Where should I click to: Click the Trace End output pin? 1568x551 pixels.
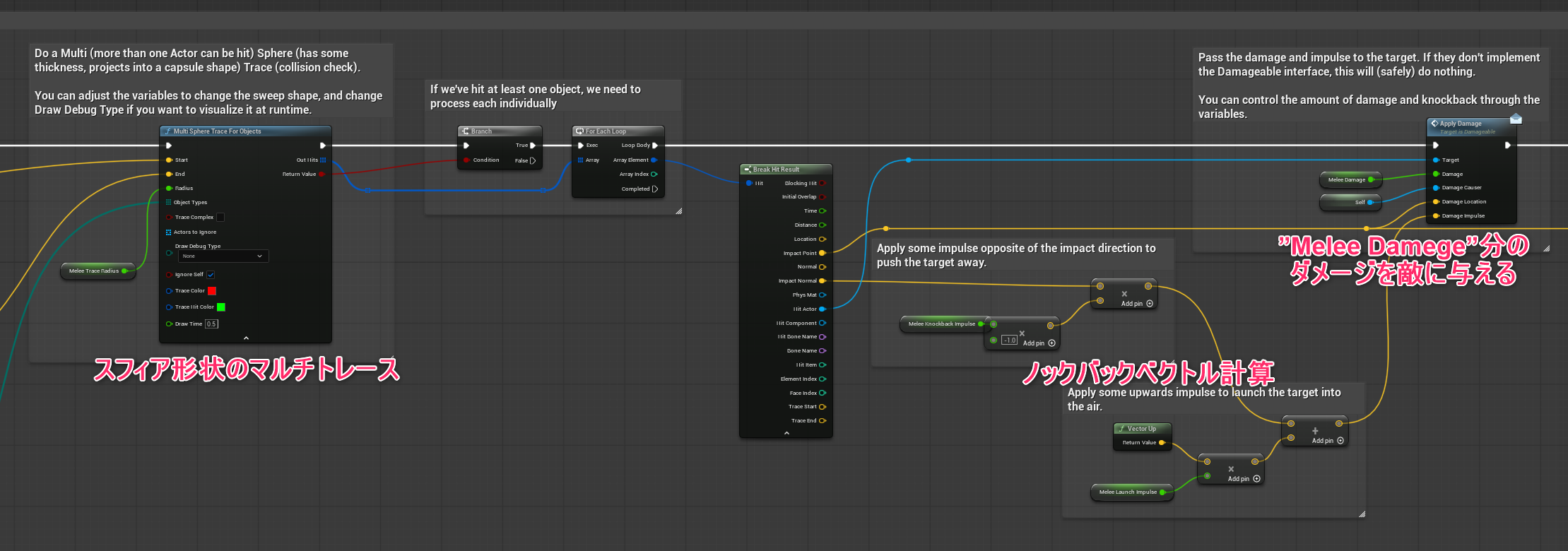click(x=822, y=420)
